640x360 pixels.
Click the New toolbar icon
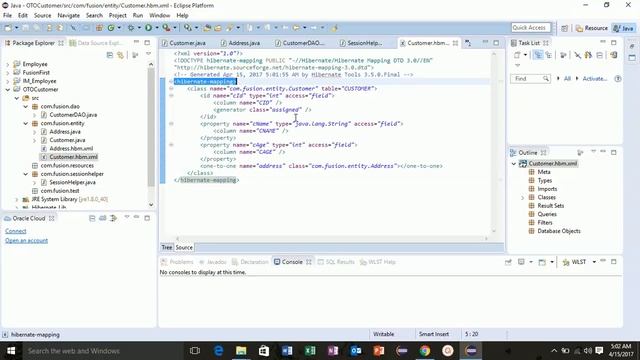point(8,28)
